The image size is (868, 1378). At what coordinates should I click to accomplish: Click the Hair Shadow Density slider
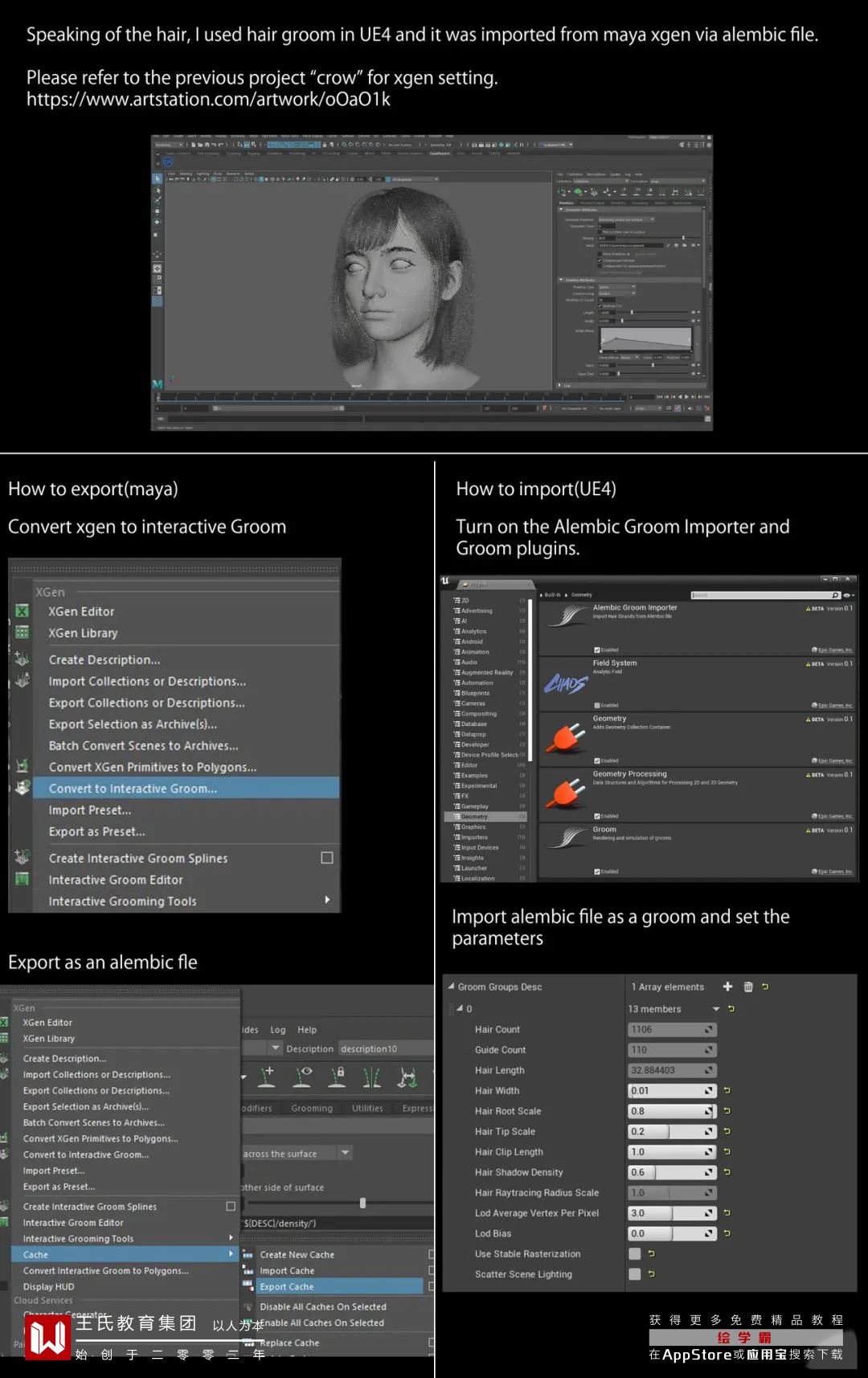coord(672,1172)
